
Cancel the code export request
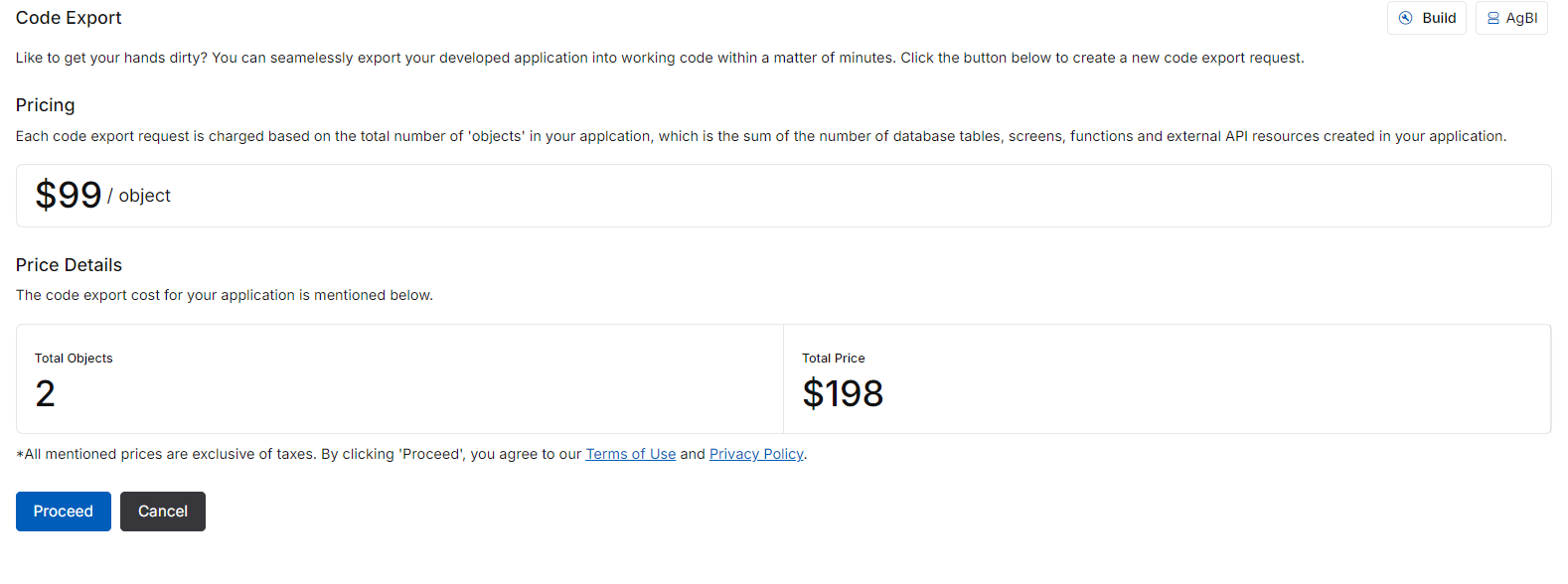pyautogui.click(x=163, y=511)
